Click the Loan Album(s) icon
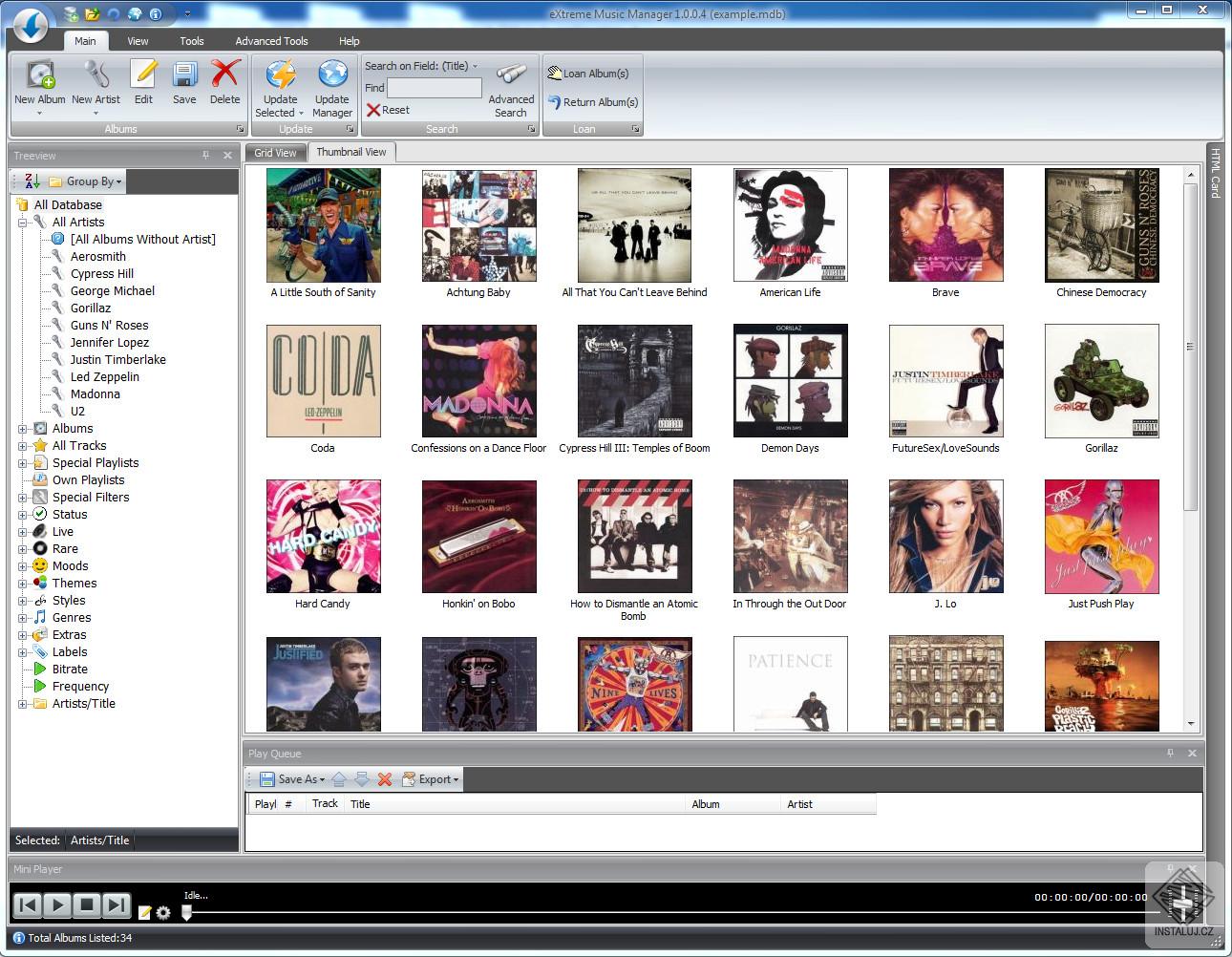The width and height of the screenshot is (1232, 957). tap(554, 73)
